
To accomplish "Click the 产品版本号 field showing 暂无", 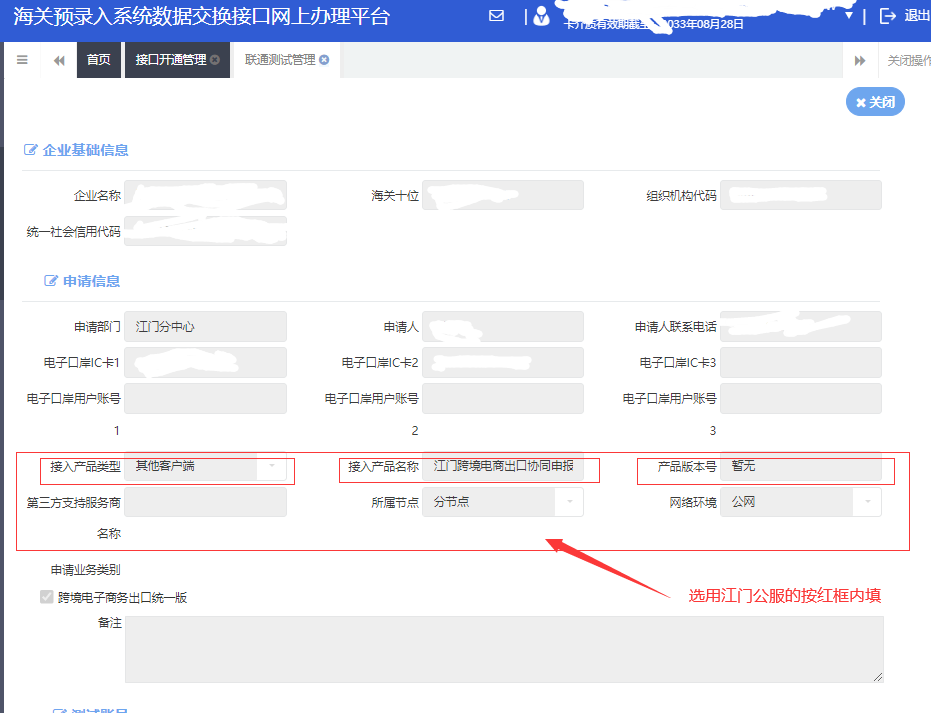I will click(x=801, y=466).
